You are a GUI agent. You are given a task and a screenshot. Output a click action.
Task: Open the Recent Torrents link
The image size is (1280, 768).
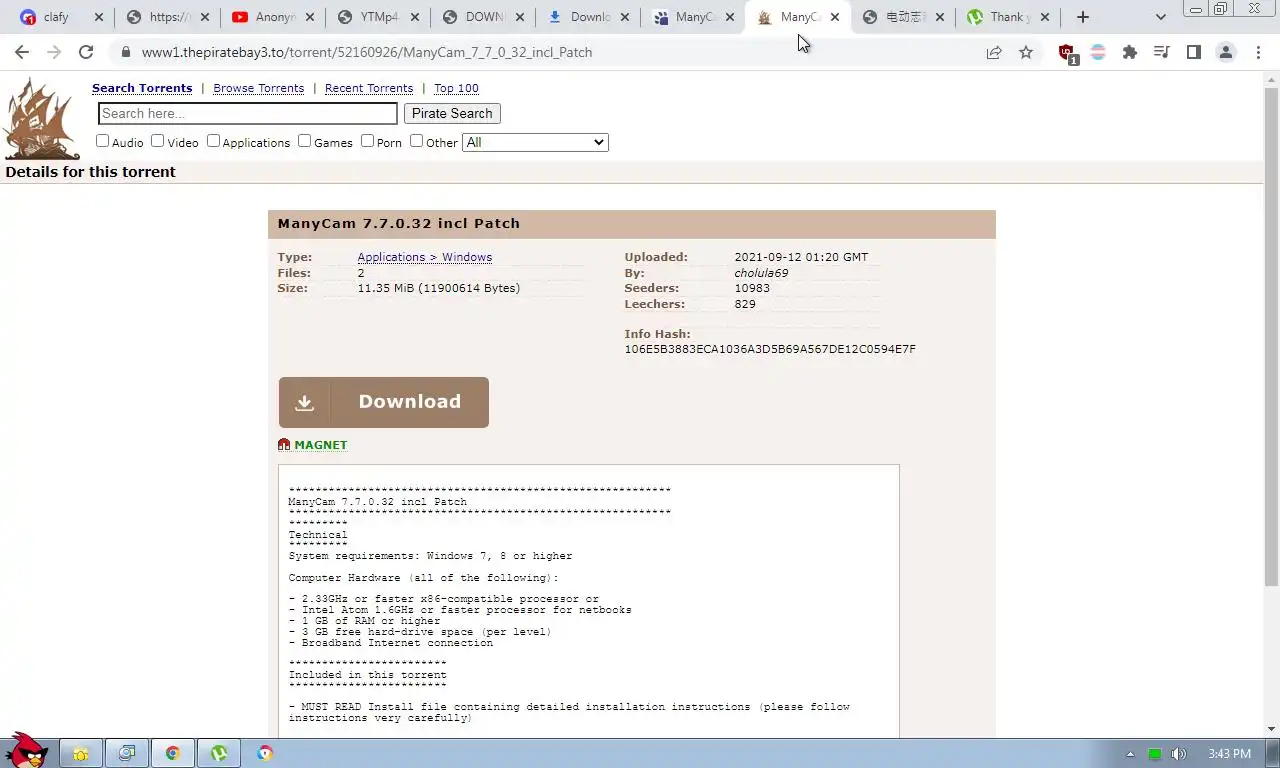pos(369,88)
